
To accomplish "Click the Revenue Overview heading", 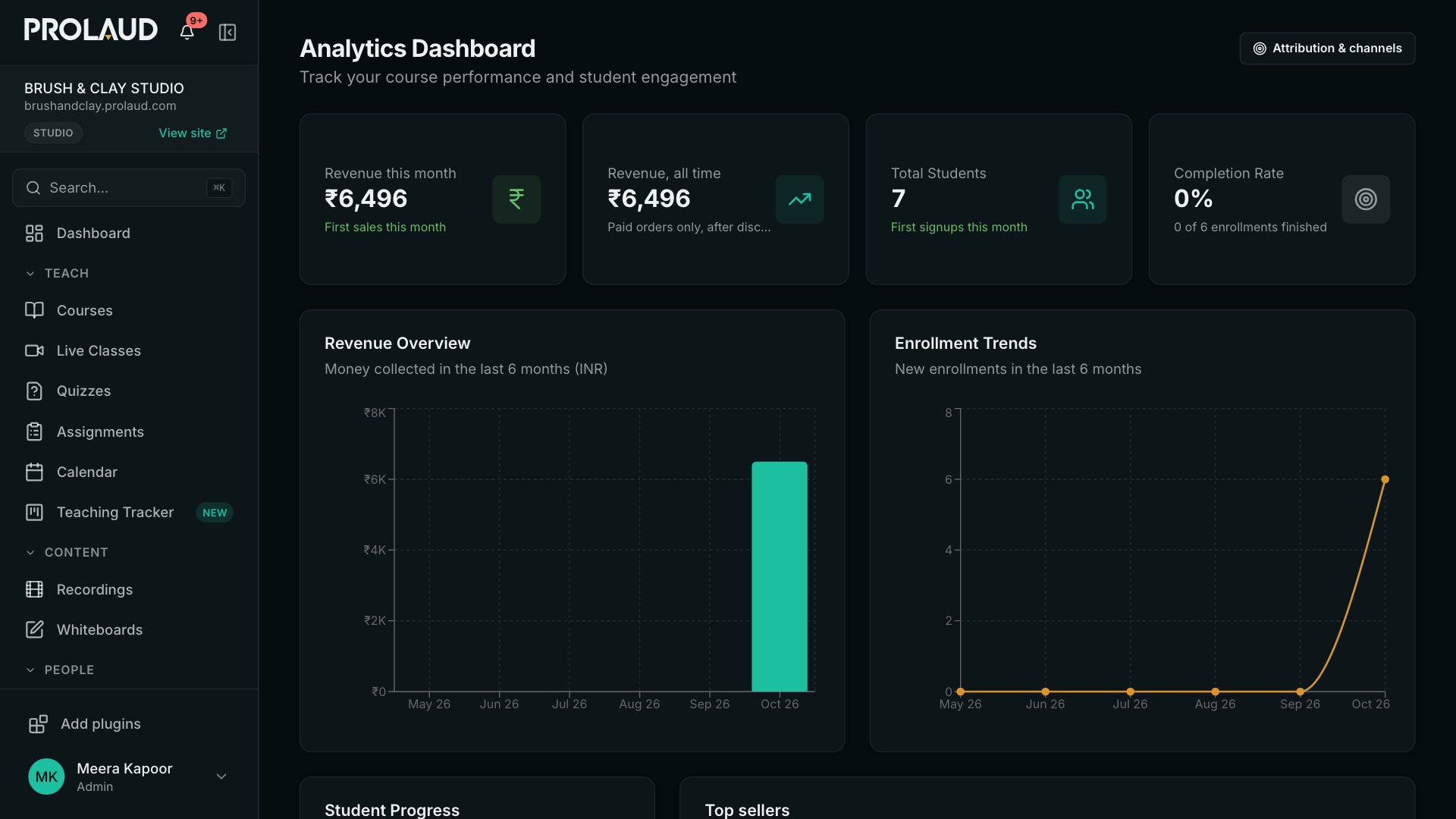I will click(397, 344).
